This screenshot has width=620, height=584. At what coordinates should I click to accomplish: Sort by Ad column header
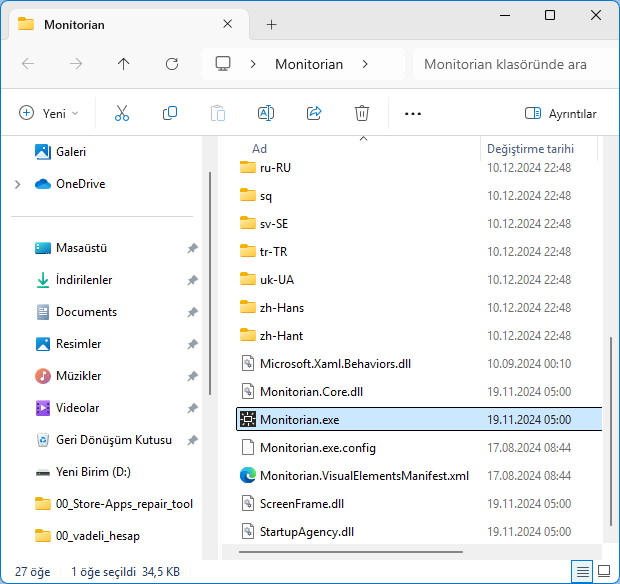click(x=259, y=149)
